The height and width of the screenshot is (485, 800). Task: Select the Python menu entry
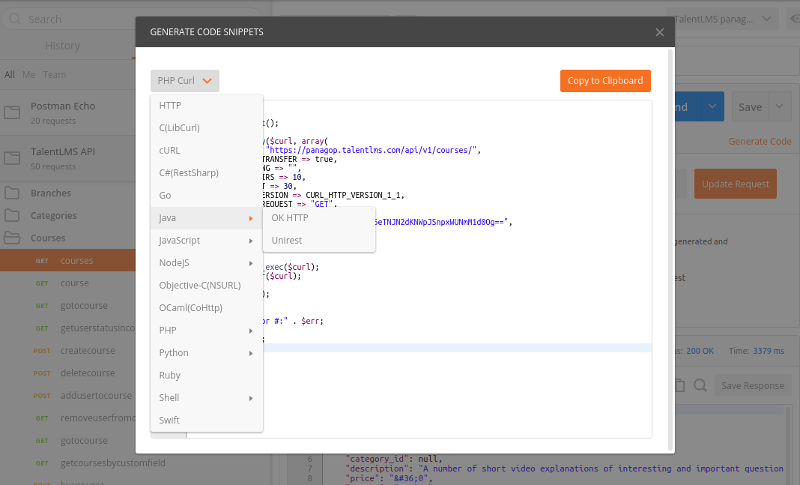pyautogui.click(x=207, y=352)
